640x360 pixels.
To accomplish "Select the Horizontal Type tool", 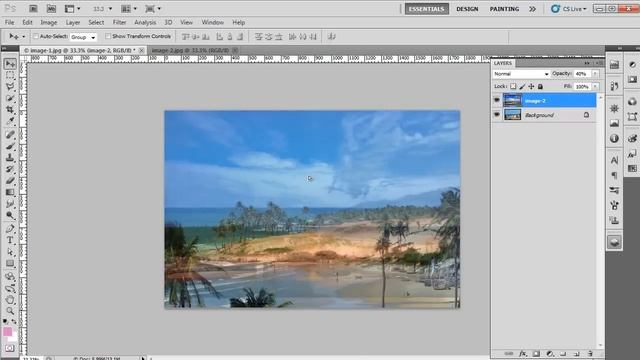I will click(x=10, y=240).
